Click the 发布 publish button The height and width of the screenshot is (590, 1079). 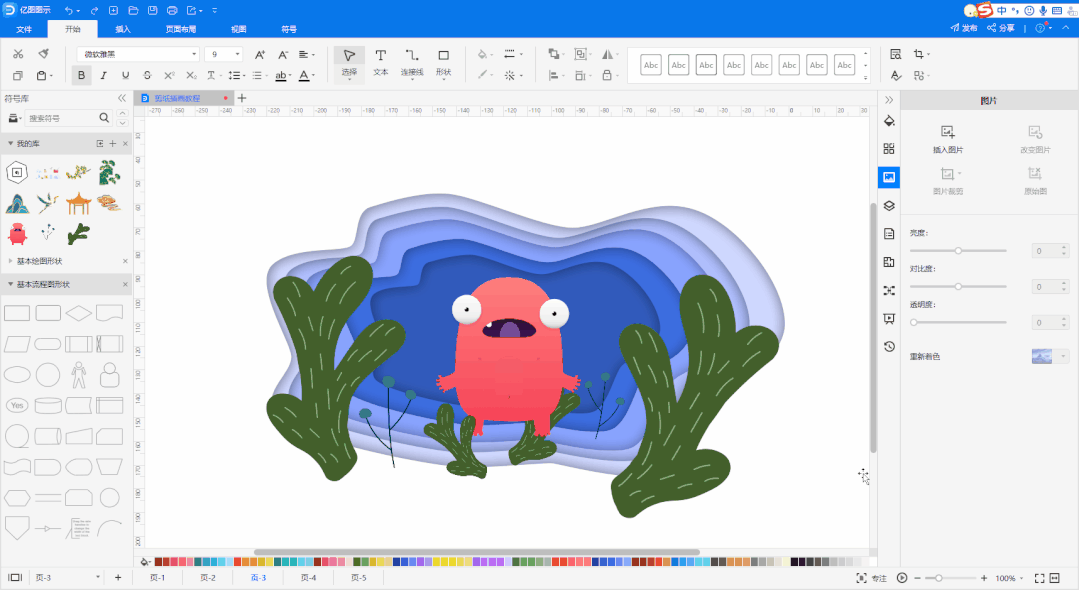963,28
